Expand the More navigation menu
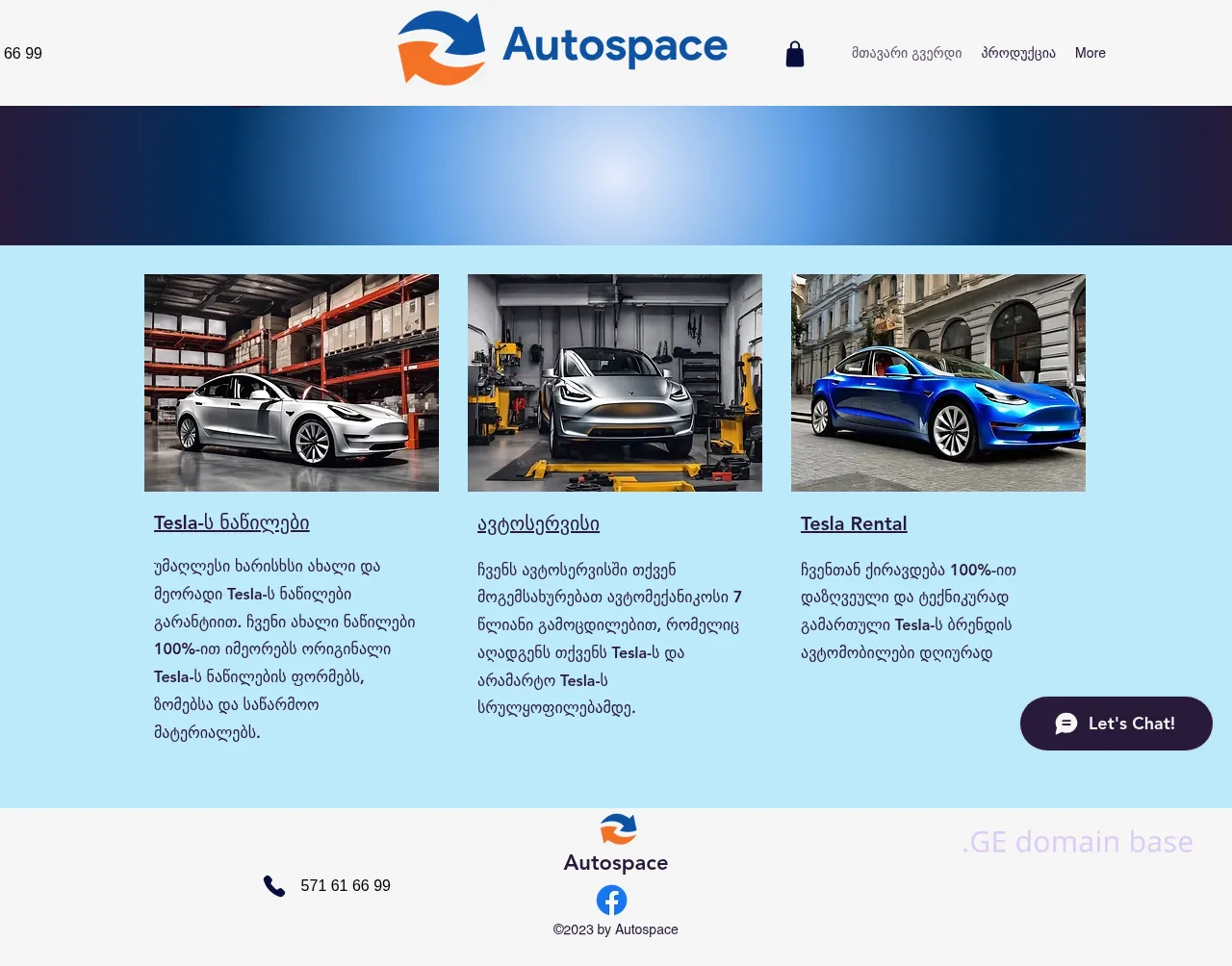Image resolution: width=1232 pixels, height=966 pixels. pos(1090,53)
